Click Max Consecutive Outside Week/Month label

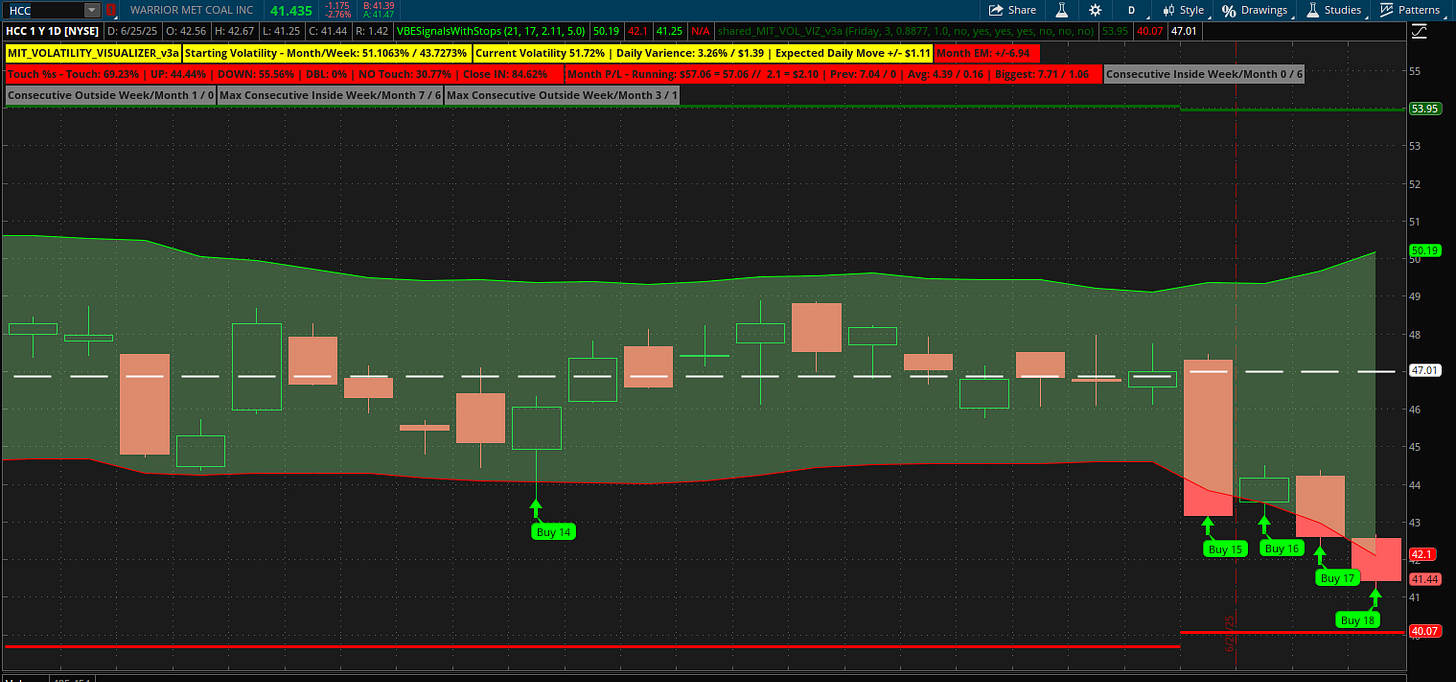tap(562, 96)
